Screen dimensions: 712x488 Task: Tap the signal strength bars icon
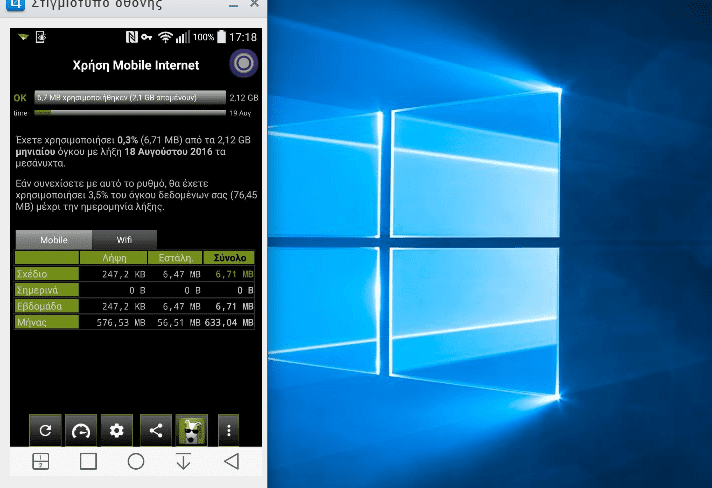(183, 37)
